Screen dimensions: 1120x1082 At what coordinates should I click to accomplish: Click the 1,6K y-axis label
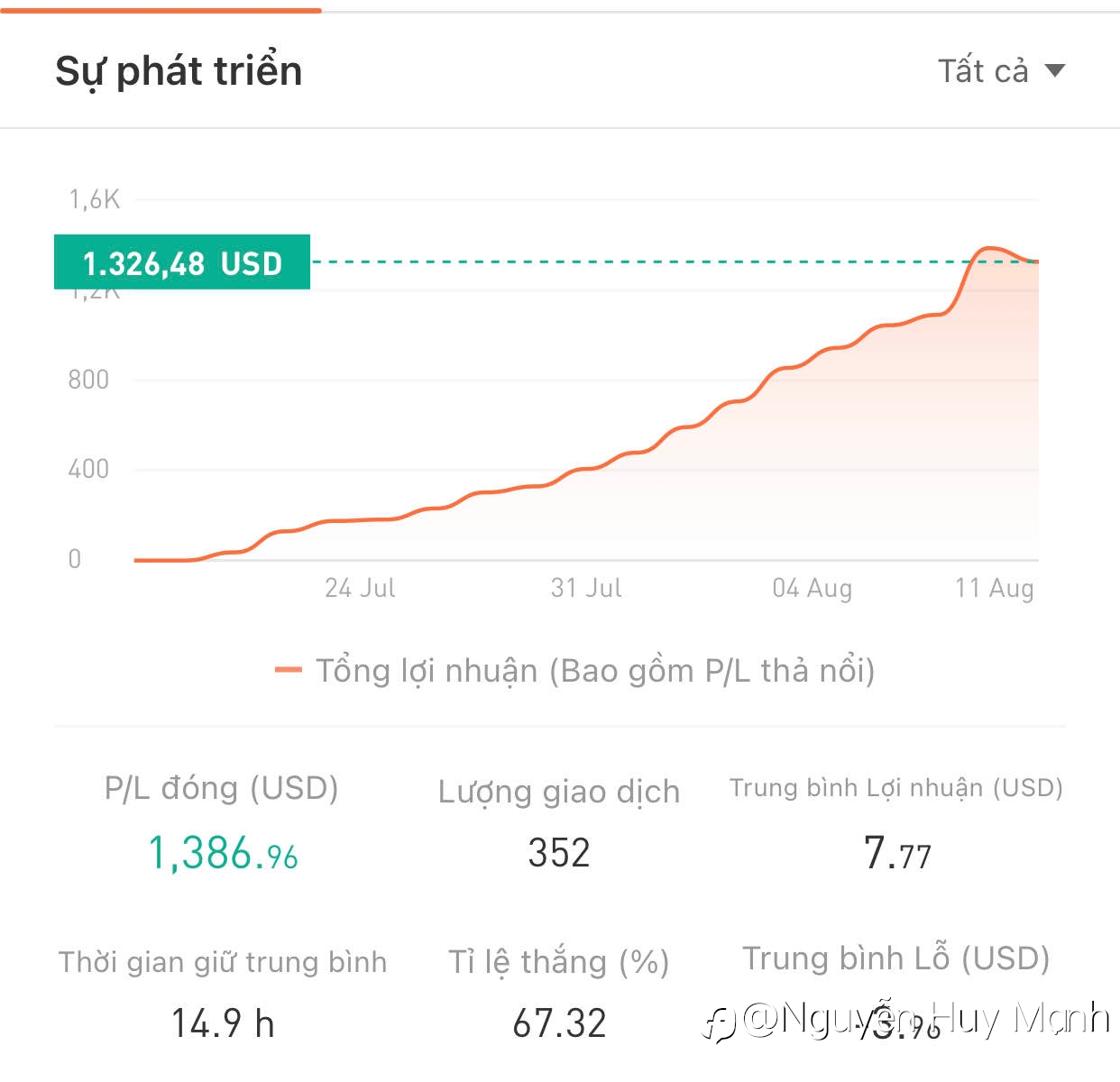click(95, 199)
